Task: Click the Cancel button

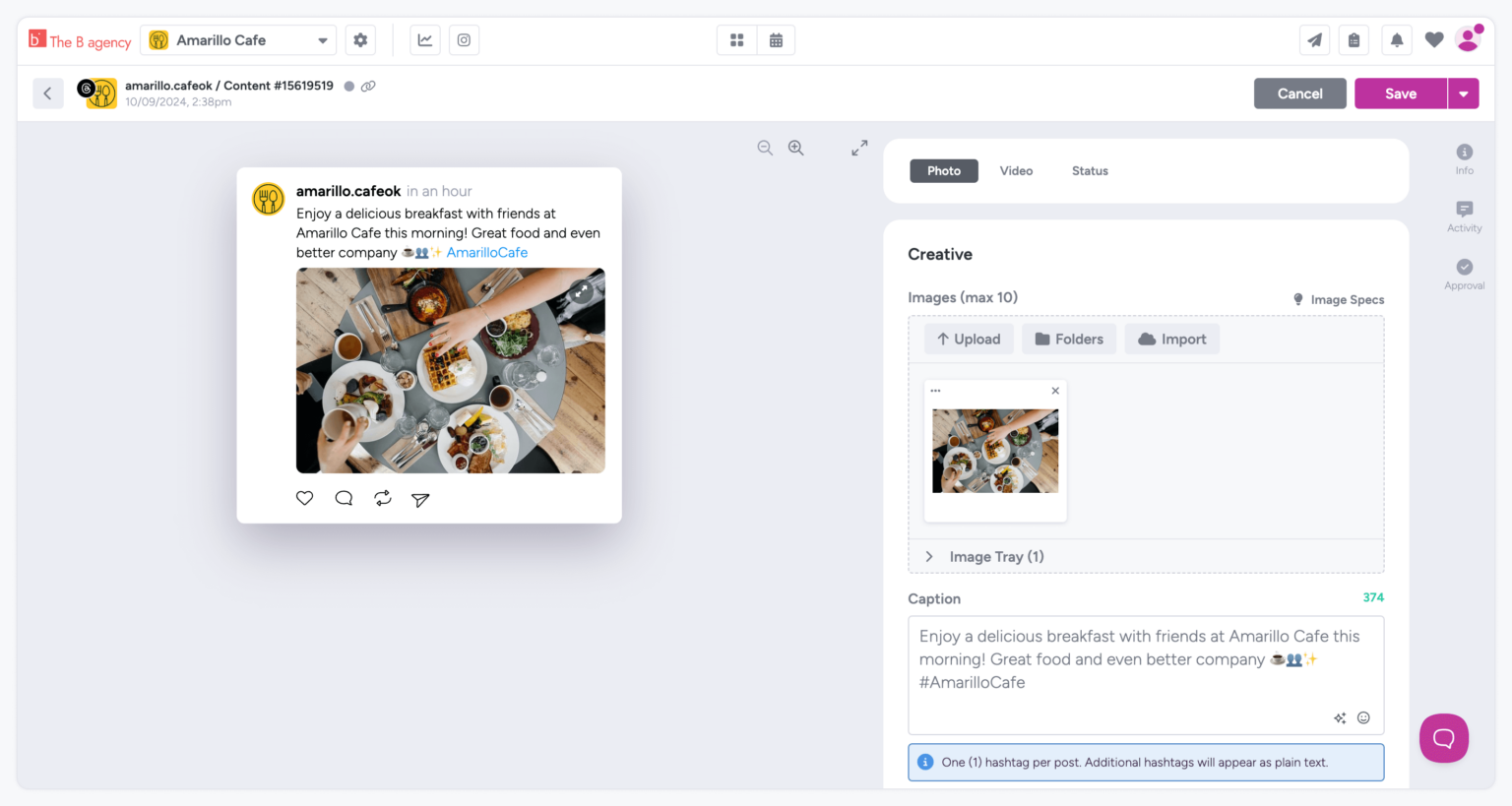Action: coord(1299,93)
